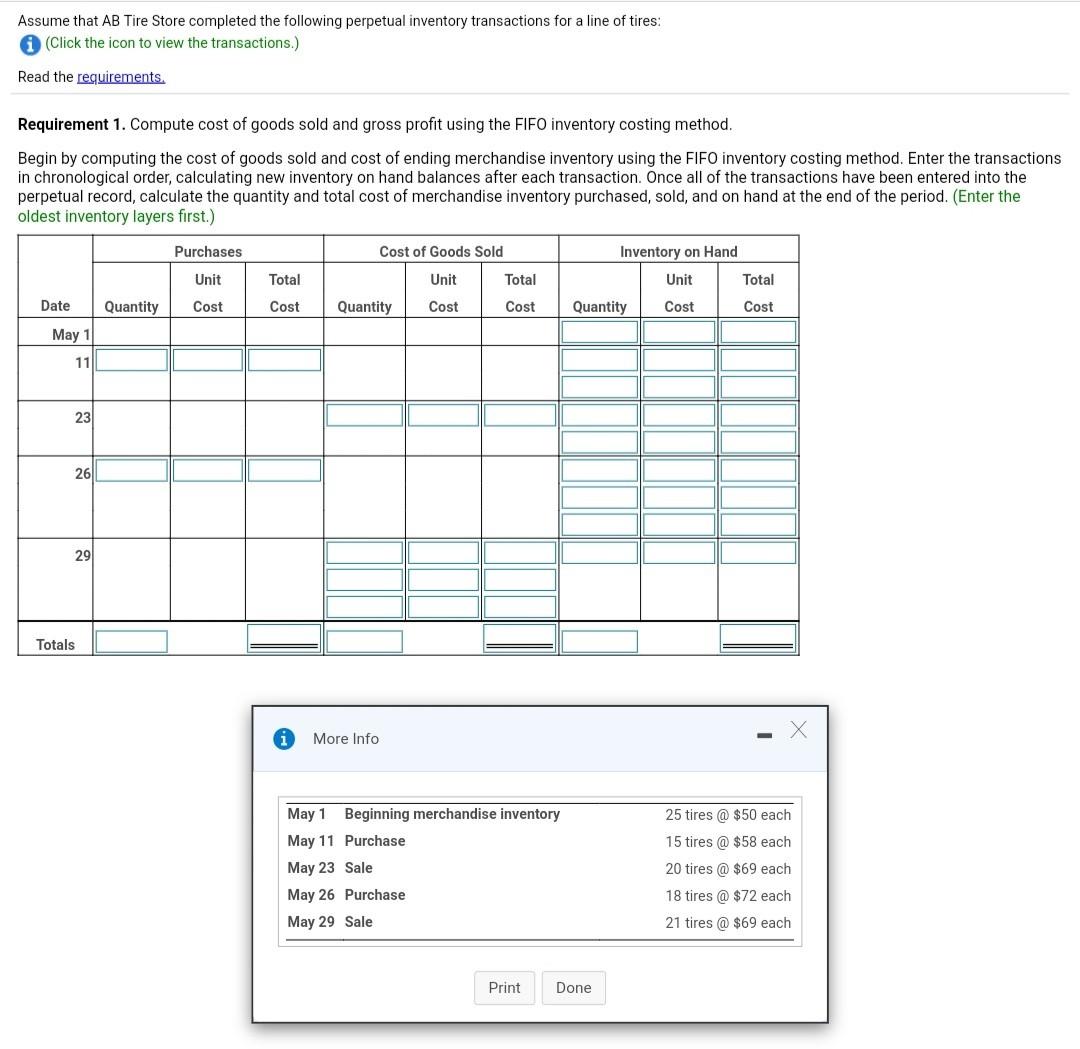This screenshot has width=1080, height=1049.
Task: Select May 26 Purchases Total Cost field
Action: [x=284, y=470]
